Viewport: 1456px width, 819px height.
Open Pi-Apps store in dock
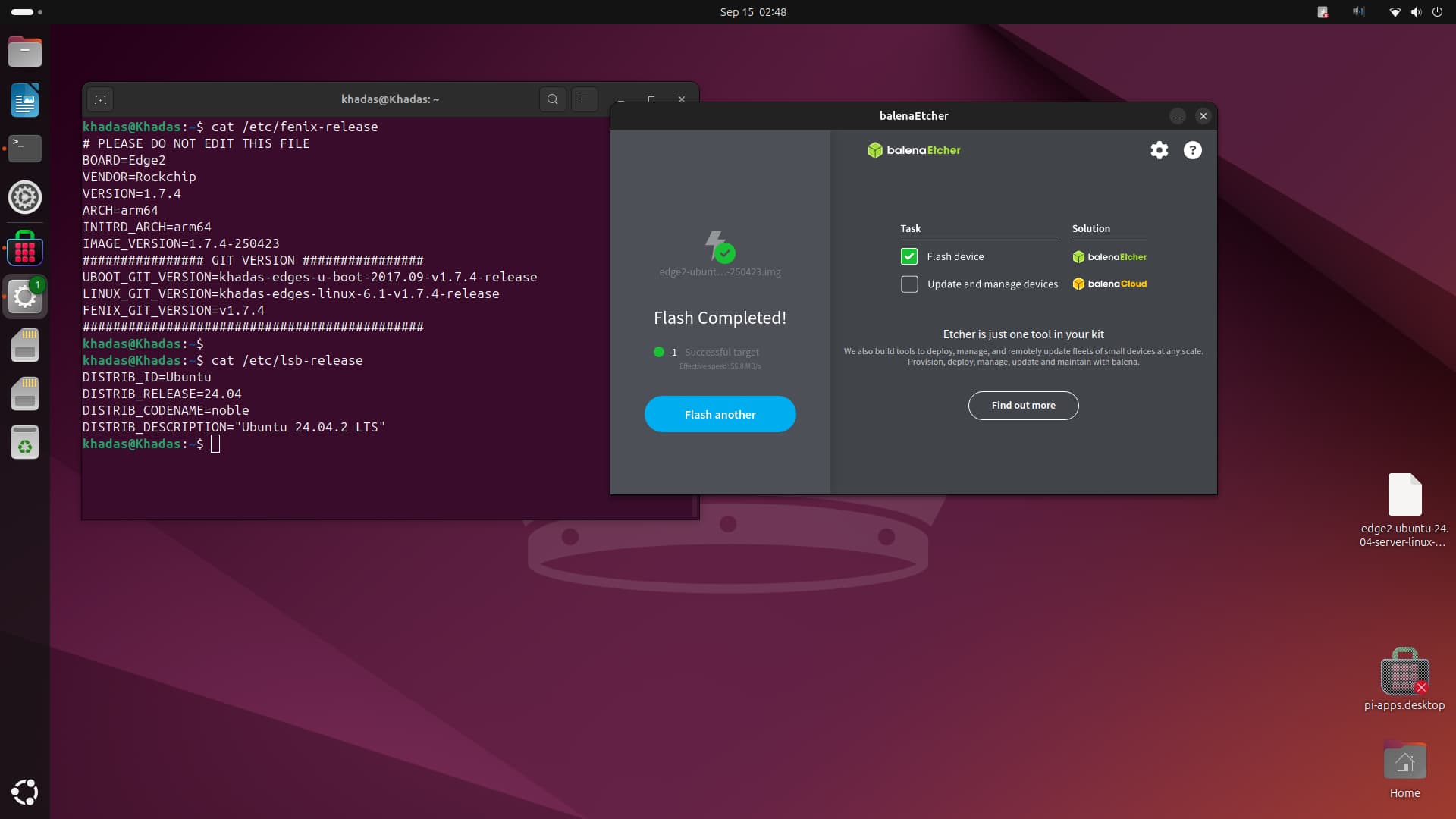coord(24,248)
